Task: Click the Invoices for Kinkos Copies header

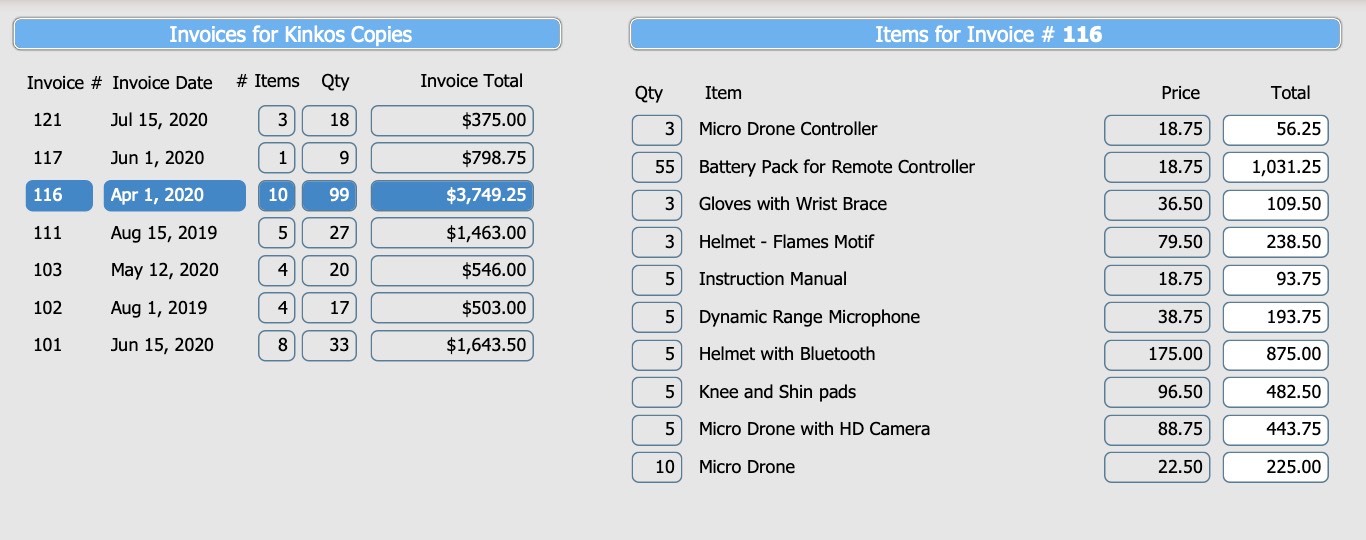Action: tap(287, 34)
